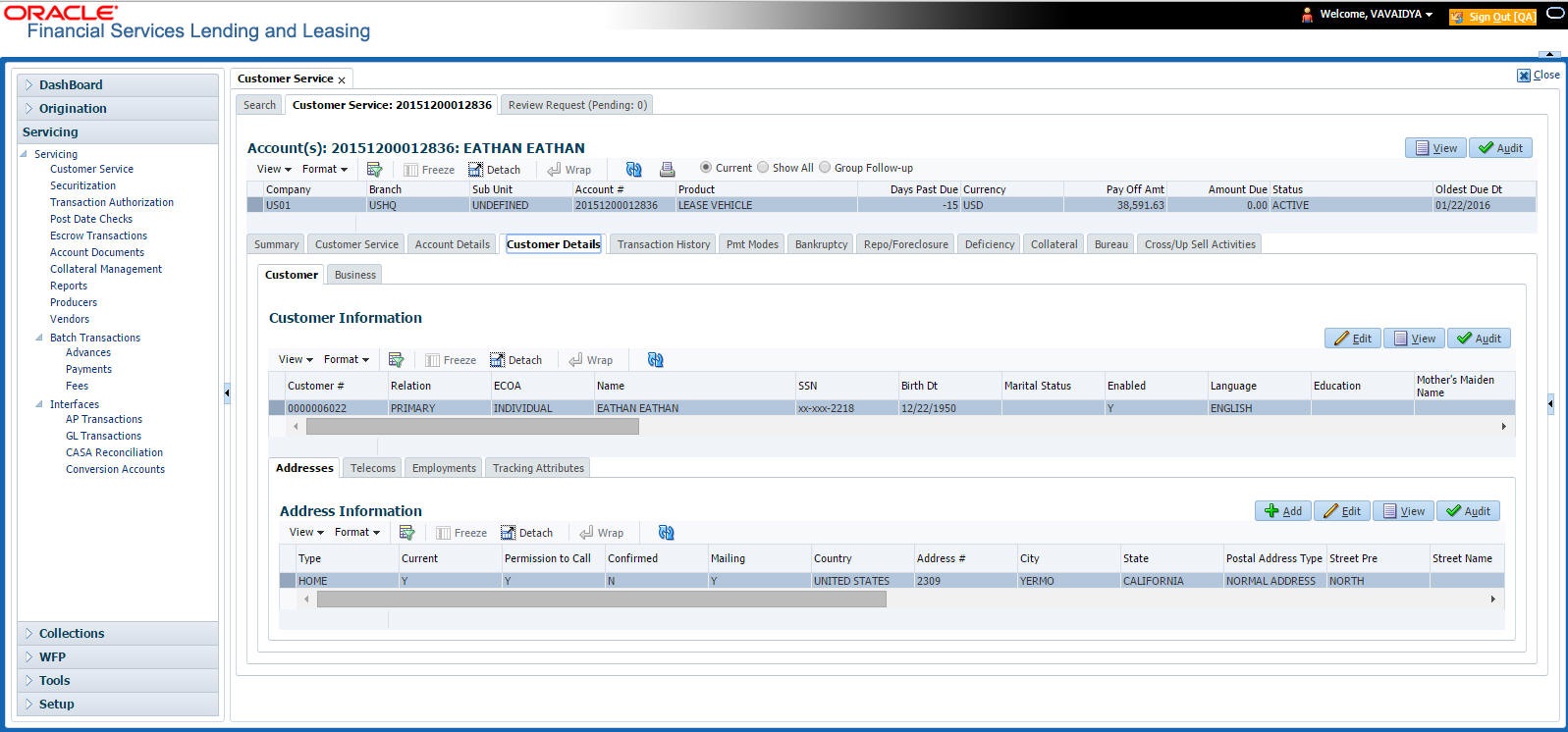Click Freeze in the Customer Information toolbar
The height and width of the screenshot is (732, 1568).
[451, 360]
